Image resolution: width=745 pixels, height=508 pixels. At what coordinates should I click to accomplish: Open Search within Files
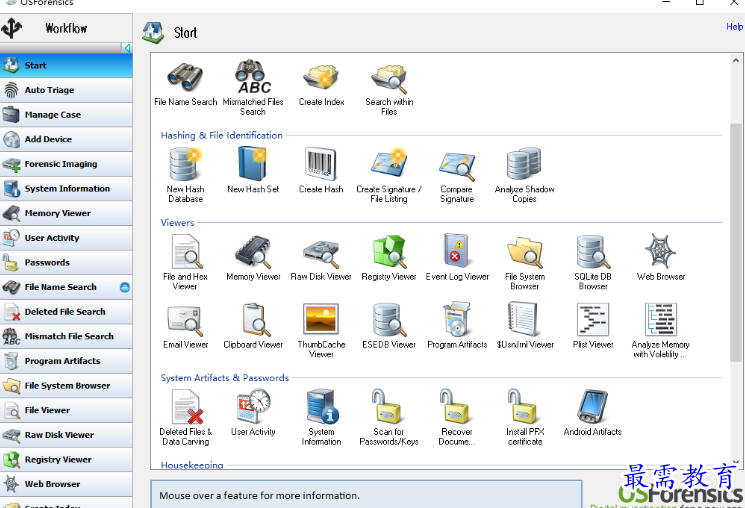(389, 78)
